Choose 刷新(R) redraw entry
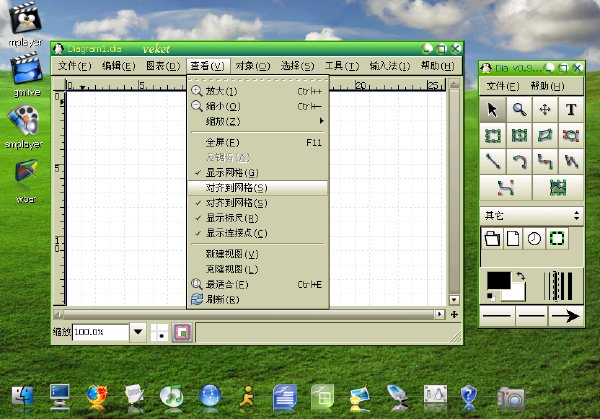 pyautogui.click(x=258, y=299)
